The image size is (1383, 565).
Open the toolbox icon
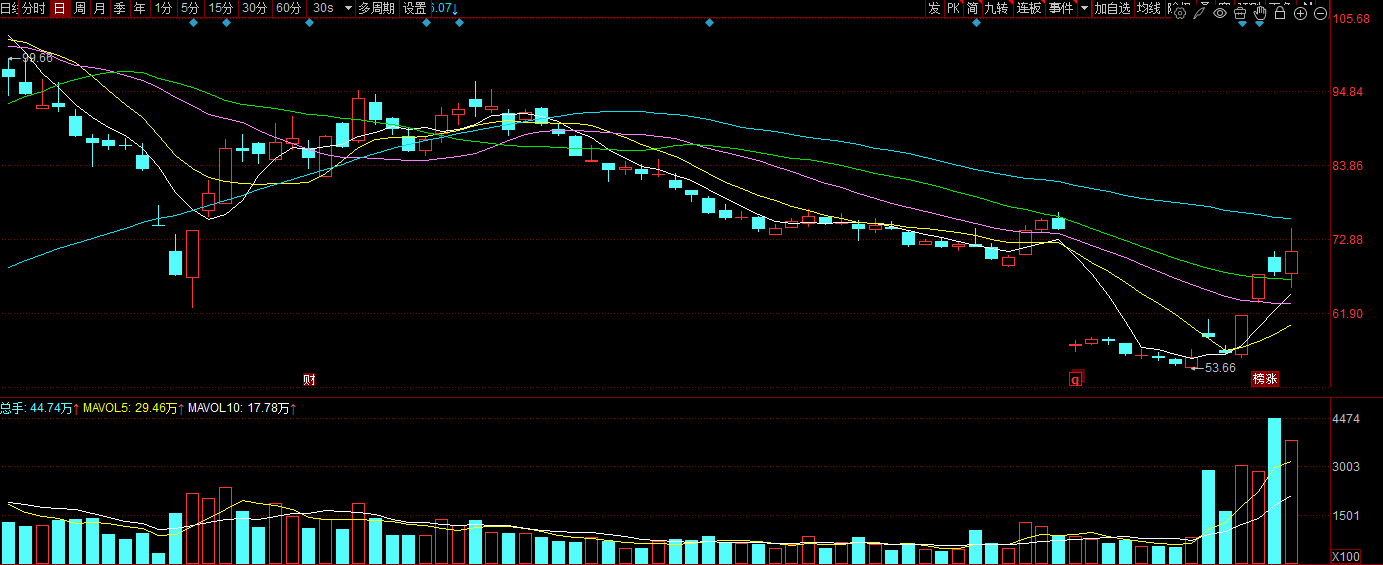(x=1240, y=13)
